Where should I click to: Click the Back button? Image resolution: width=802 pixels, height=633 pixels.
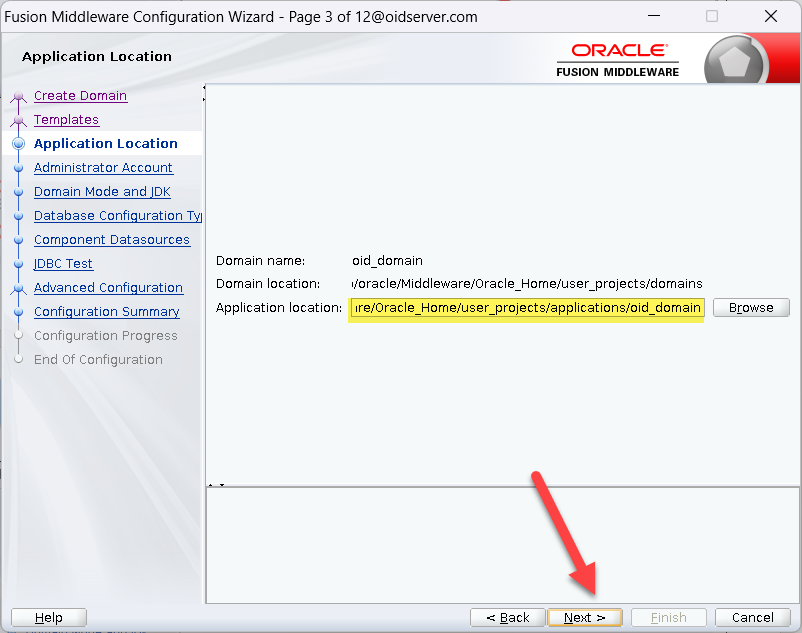(x=507, y=617)
